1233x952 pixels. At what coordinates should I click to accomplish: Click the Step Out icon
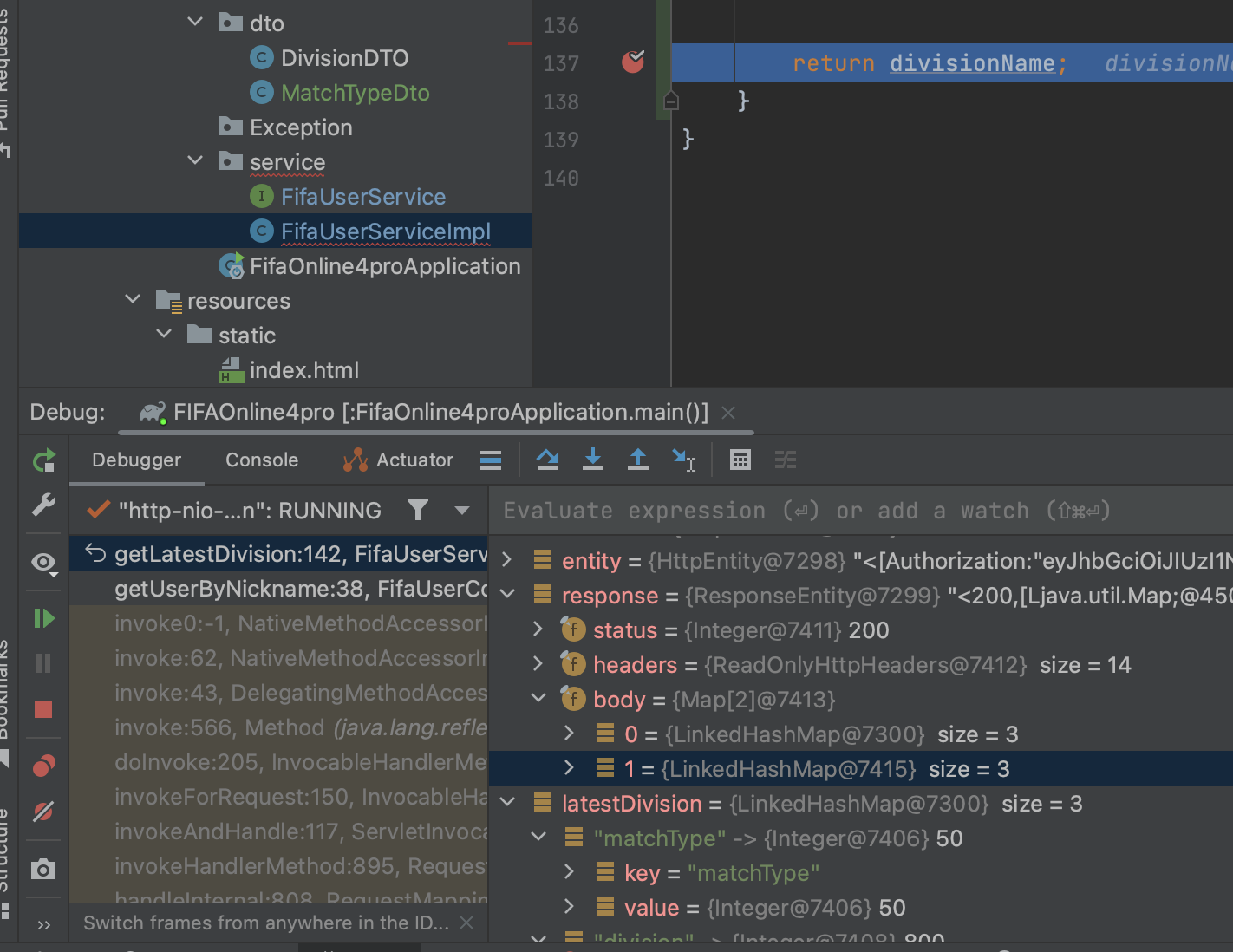tap(638, 460)
